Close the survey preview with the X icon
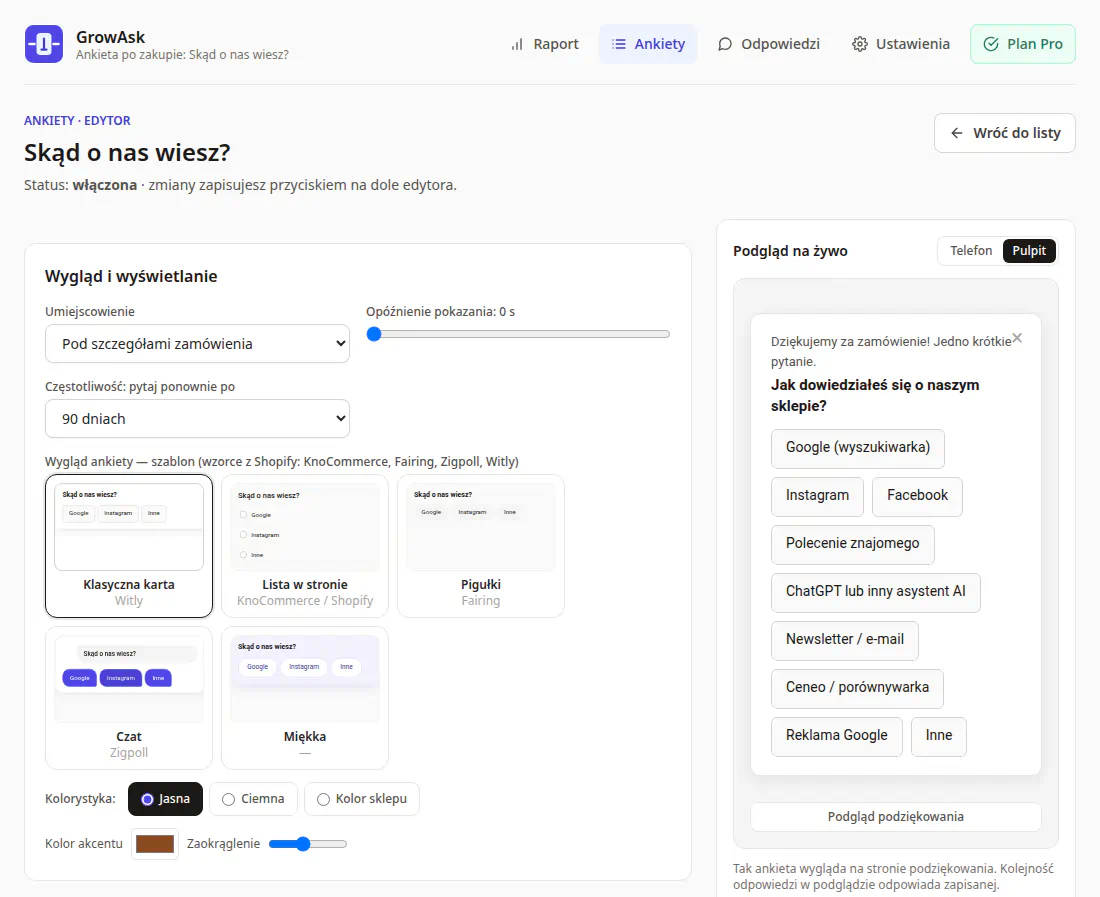The image size is (1100, 897). (1017, 338)
